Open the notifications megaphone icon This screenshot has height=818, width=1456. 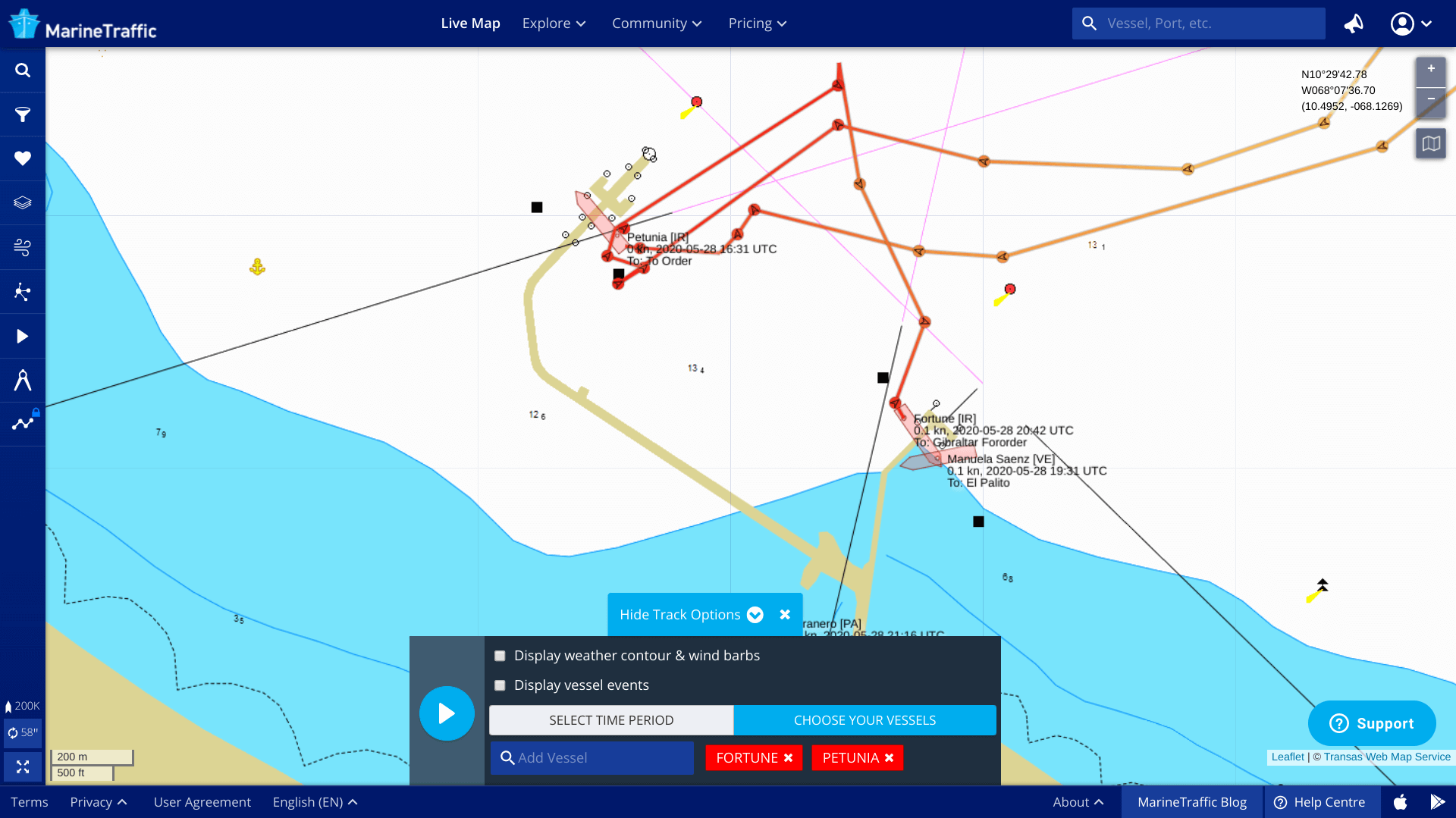pyautogui.click(x=1354, y=24)
